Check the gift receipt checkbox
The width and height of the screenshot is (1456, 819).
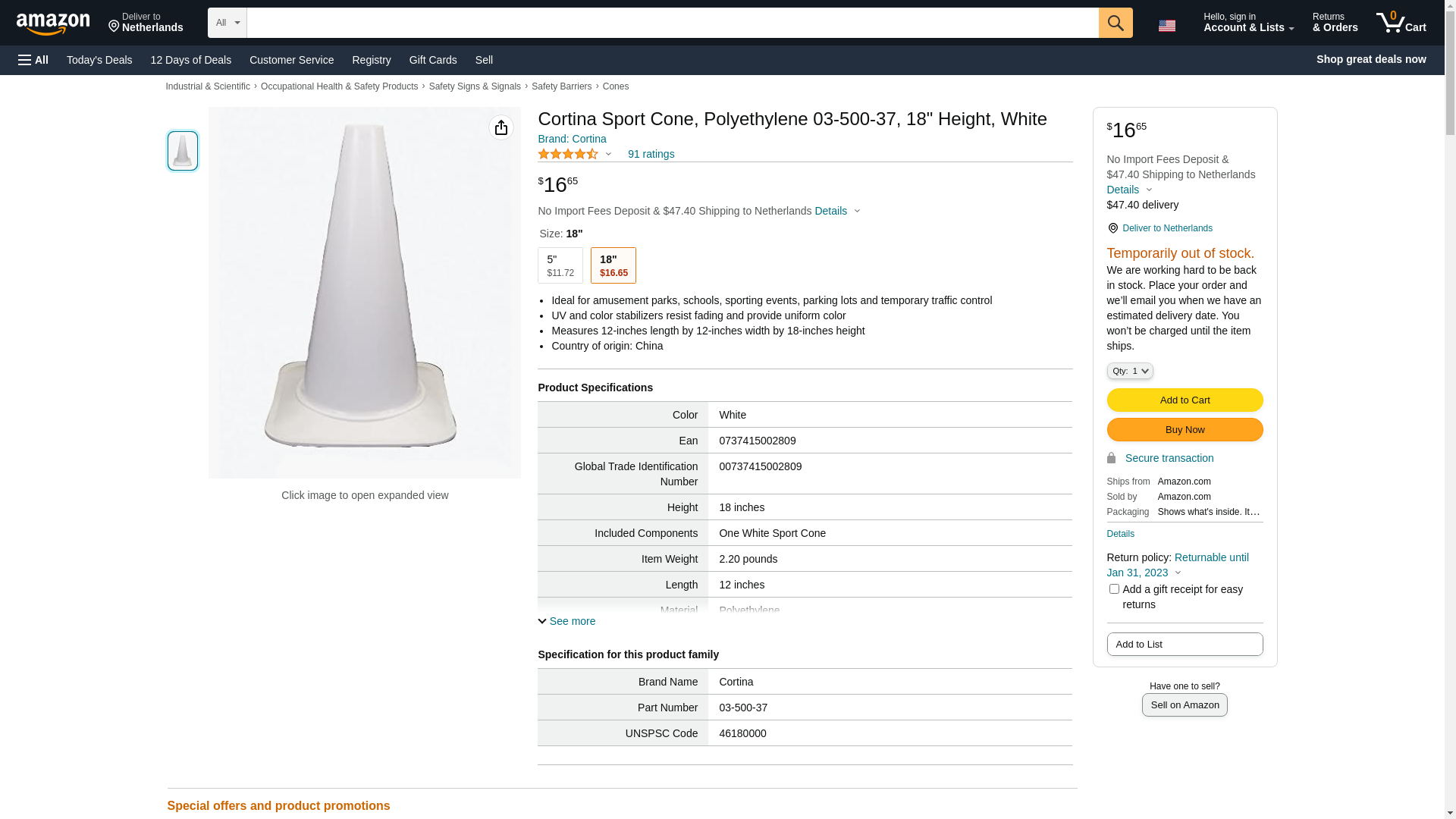[x=1113, y=589]
